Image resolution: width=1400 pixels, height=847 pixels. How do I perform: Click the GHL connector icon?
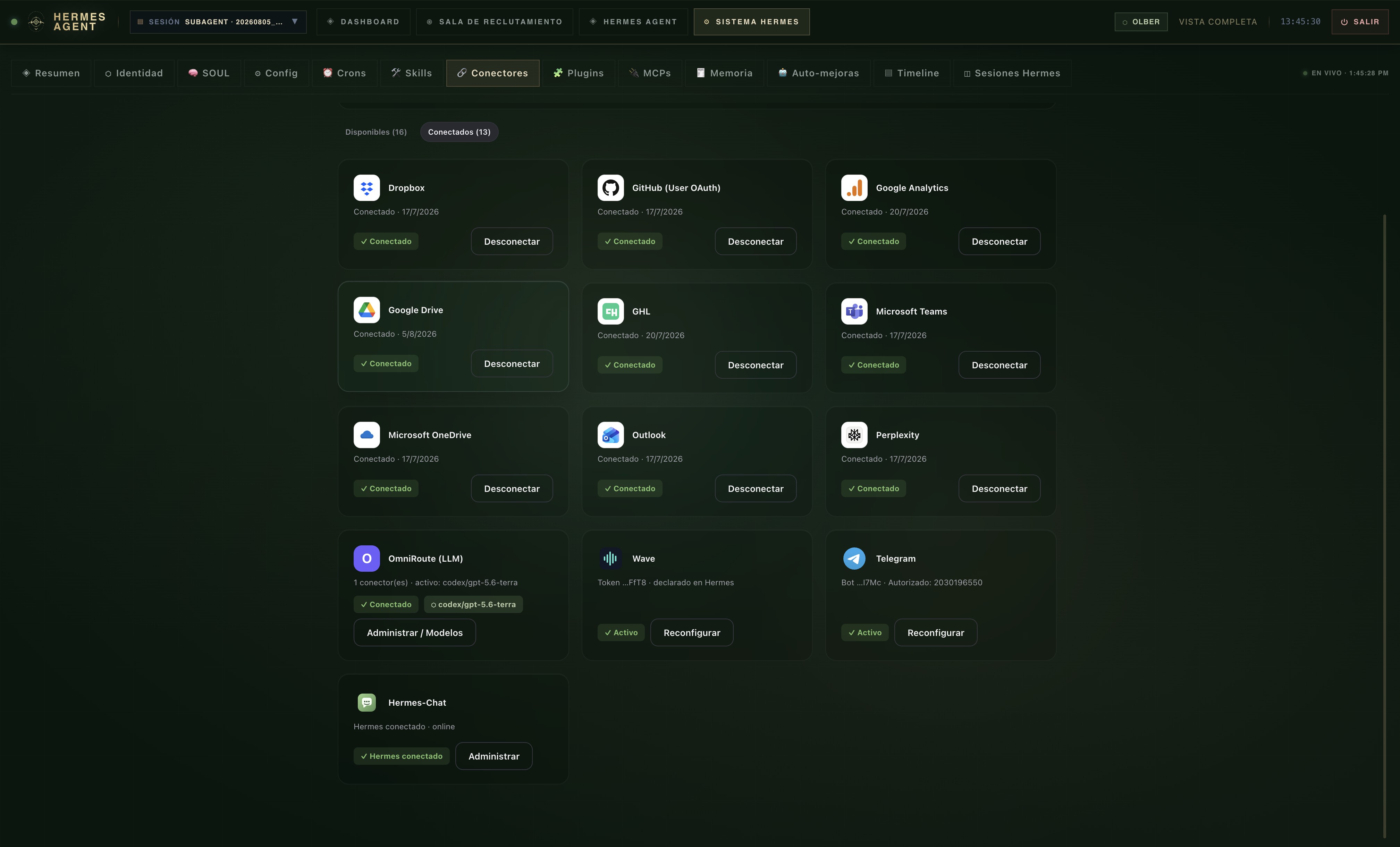pos(611,311)
